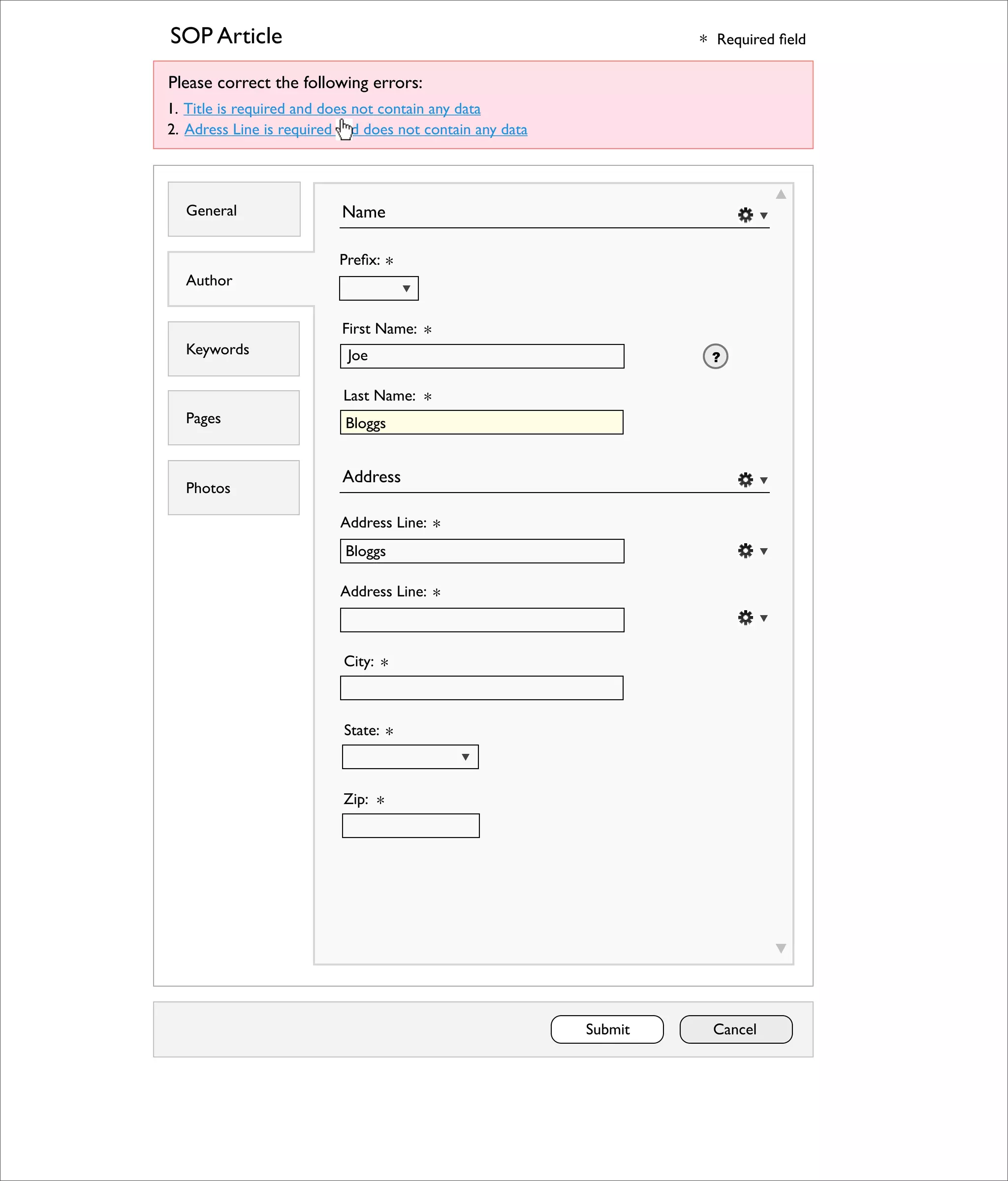The height and width of the screenshot is (1181, 1008).
Task: Open the help question mark icon
Action: coord(715,357)
